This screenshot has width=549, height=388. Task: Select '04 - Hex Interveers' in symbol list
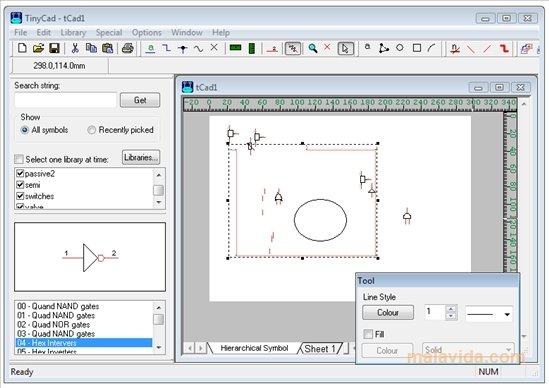click(x=84, y=342)
